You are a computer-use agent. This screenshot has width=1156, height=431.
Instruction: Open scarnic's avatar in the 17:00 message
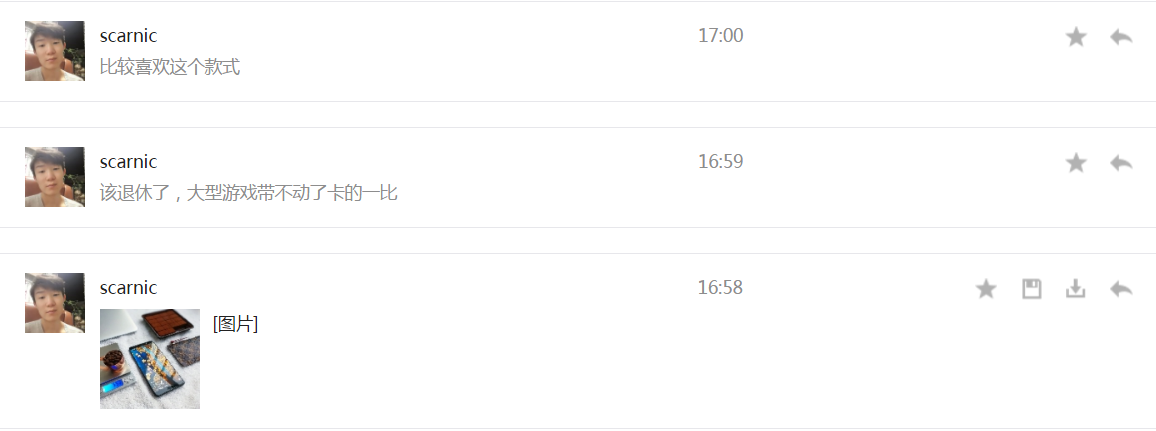pos(55,51)
